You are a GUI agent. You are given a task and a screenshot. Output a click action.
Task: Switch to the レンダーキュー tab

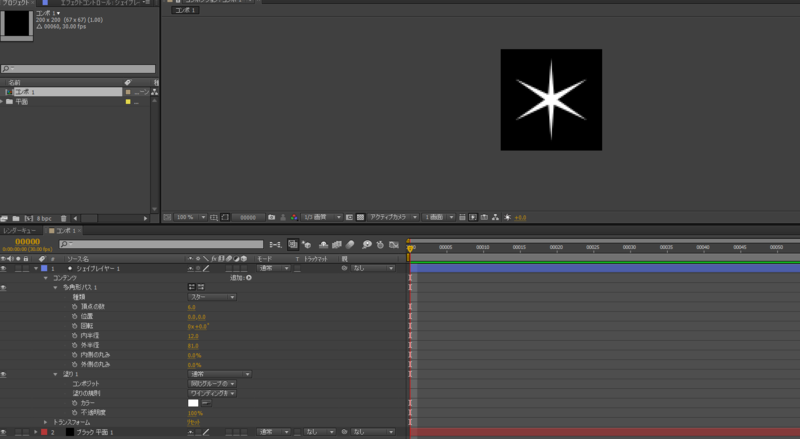(19, 231)
